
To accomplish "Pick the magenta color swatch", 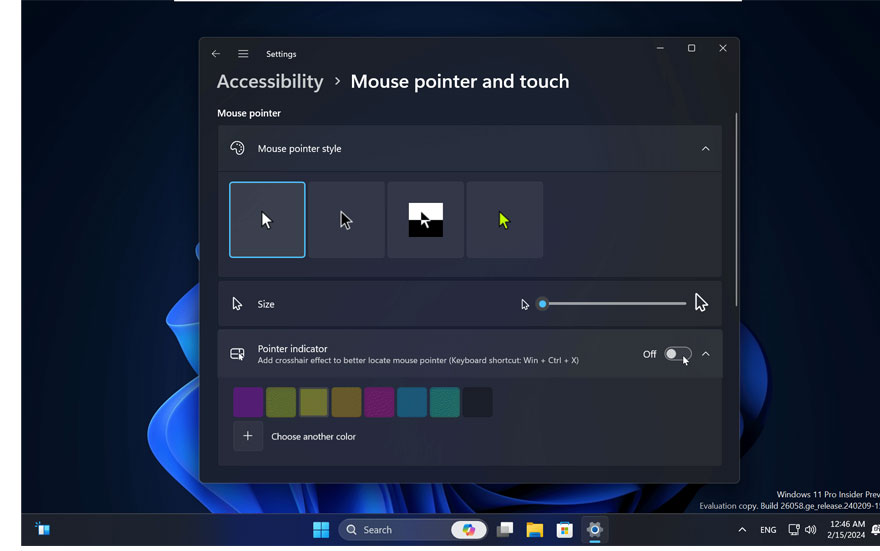I will (379, 402).
